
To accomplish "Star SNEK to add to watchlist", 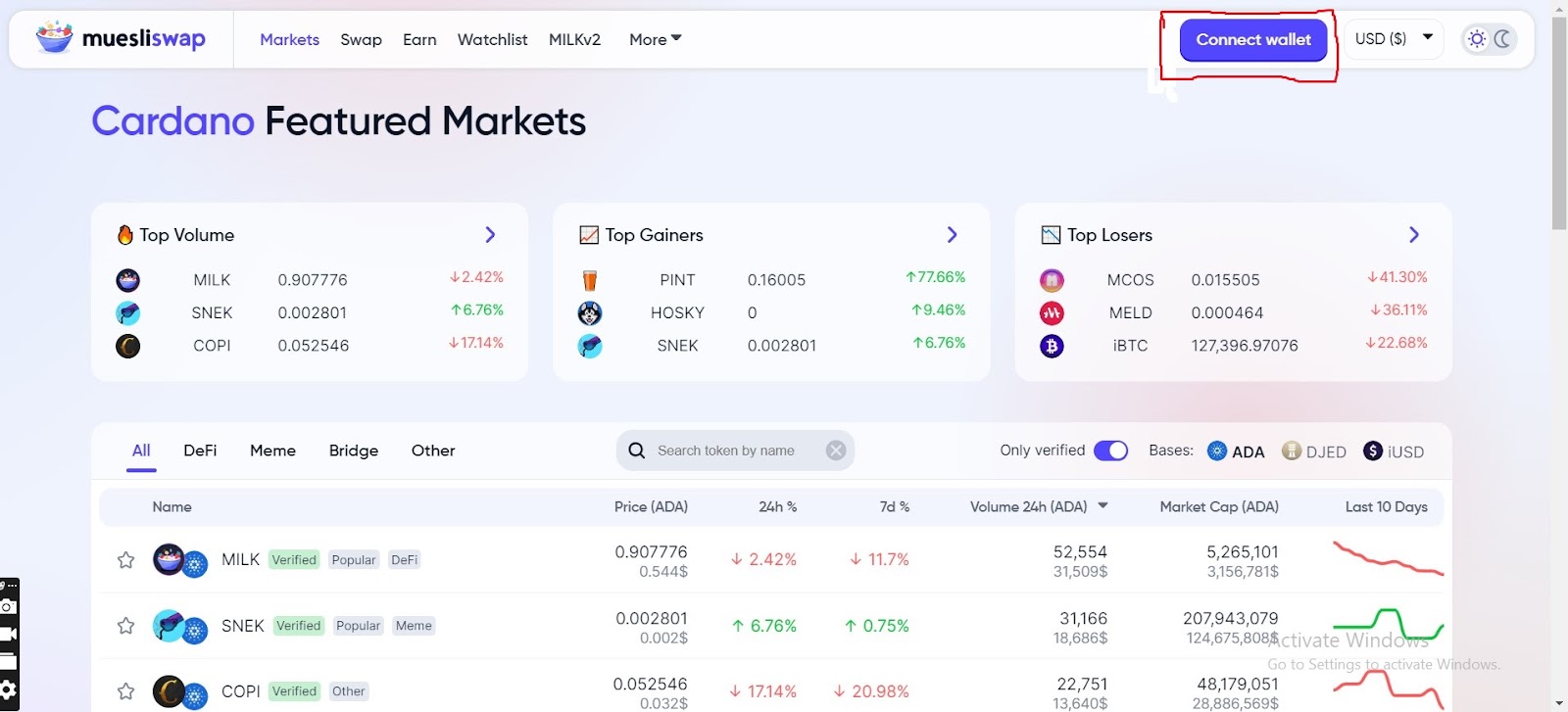I will point(125,626).
